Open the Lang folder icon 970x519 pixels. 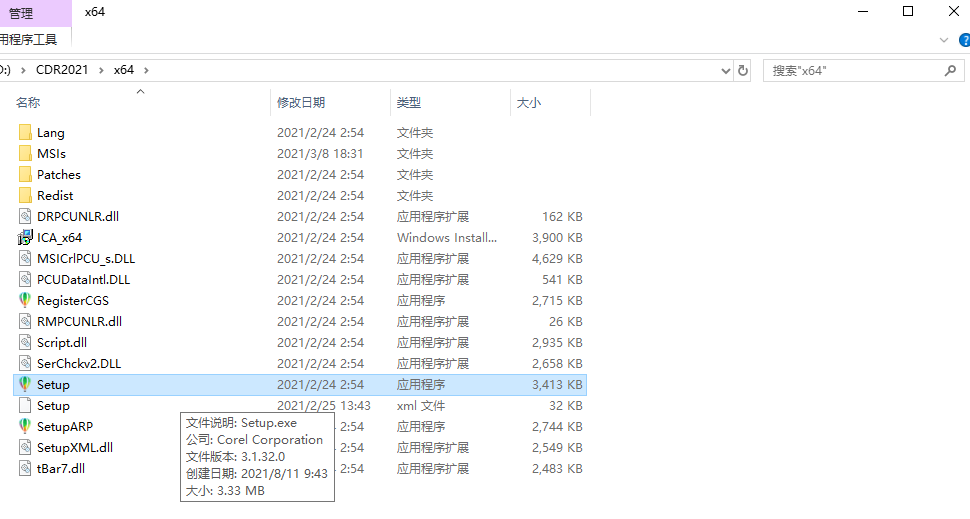tap(25, 132)
